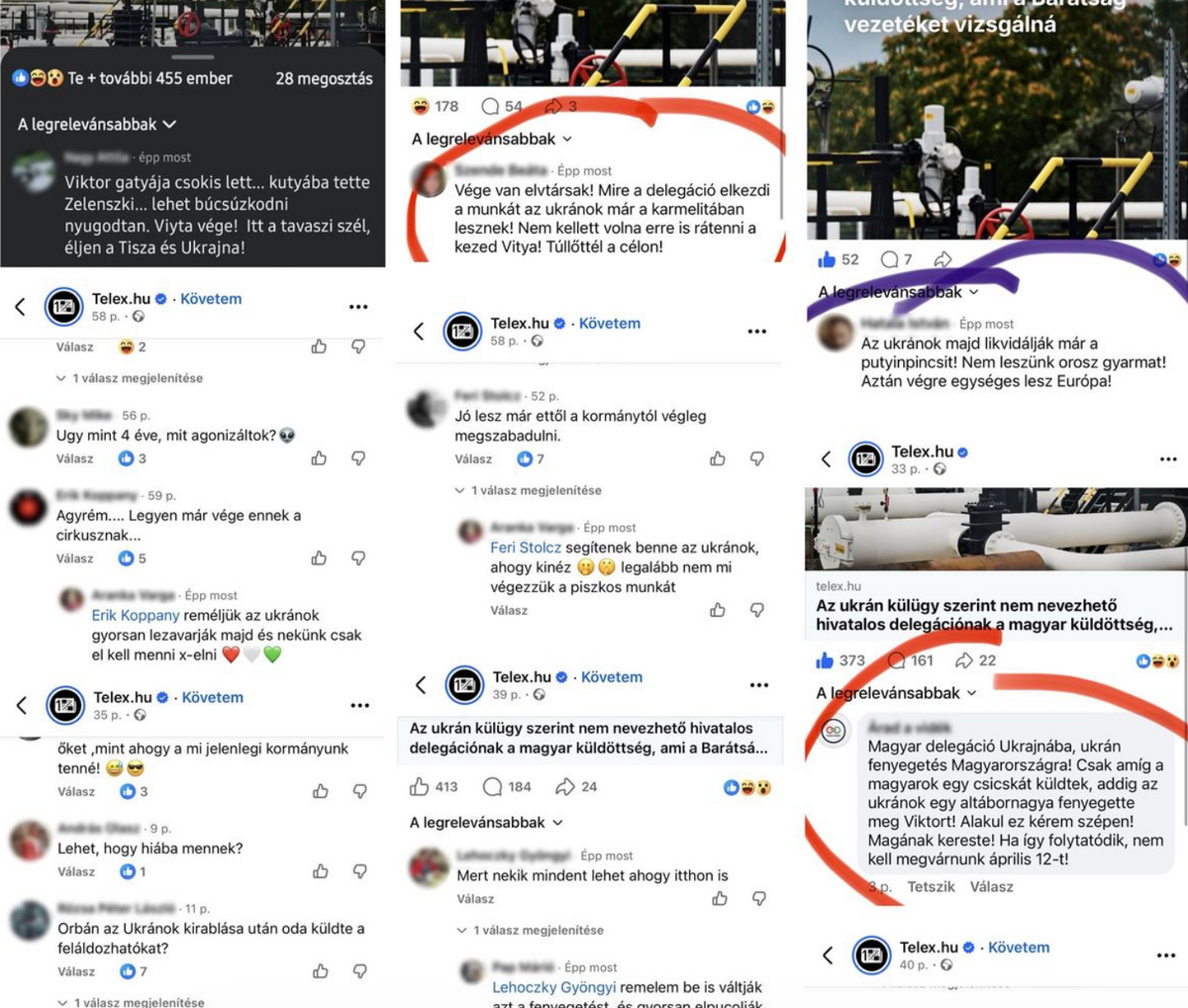The width and height of the screenshot is (1188, 1008).
Task: Reply via 'Válasz' under 'Agyrém' comment
Action: [x=75, y=558]
